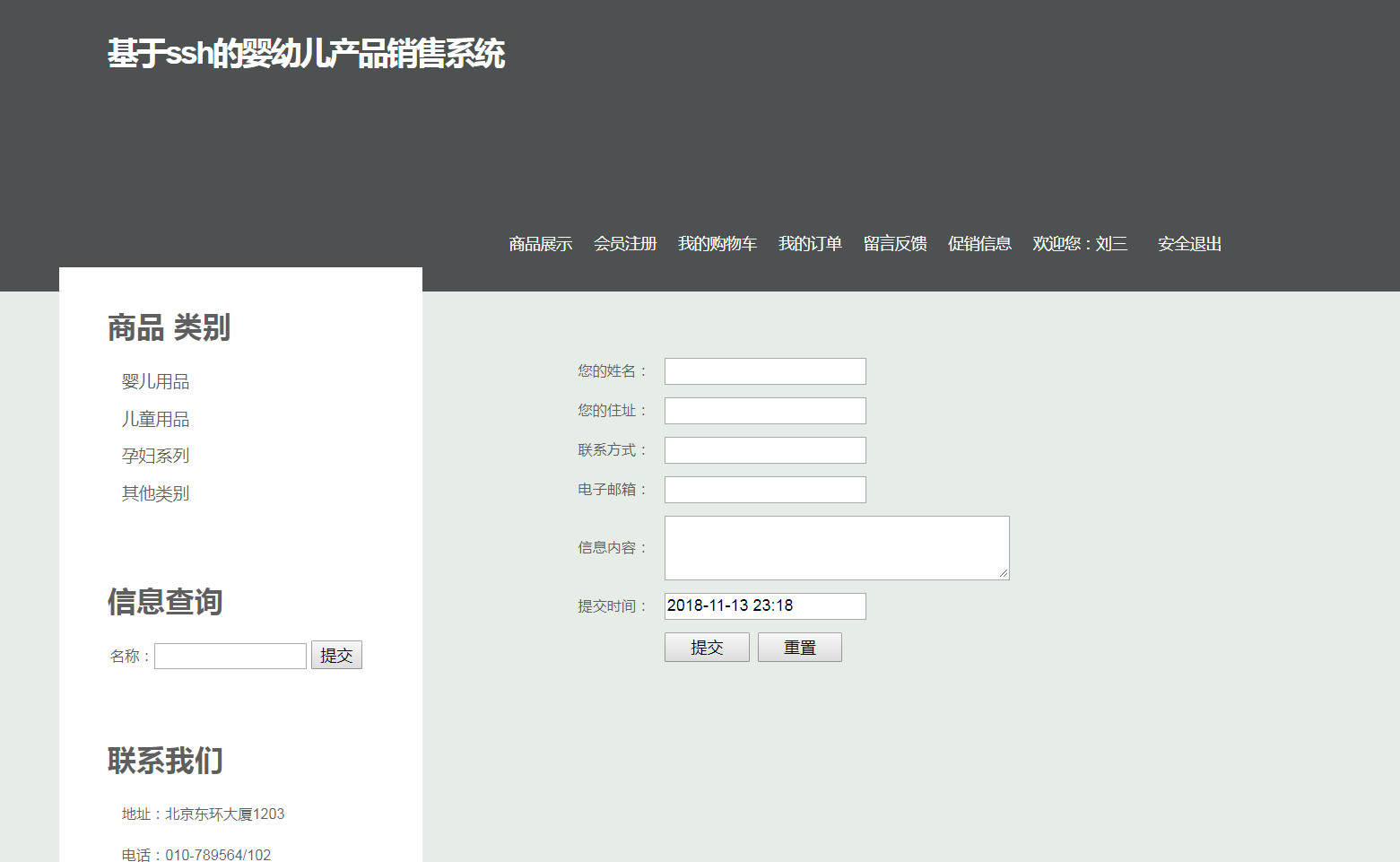Open the 商品展示 navigation link
The image size is (1400, 862).
pos(540,244)
